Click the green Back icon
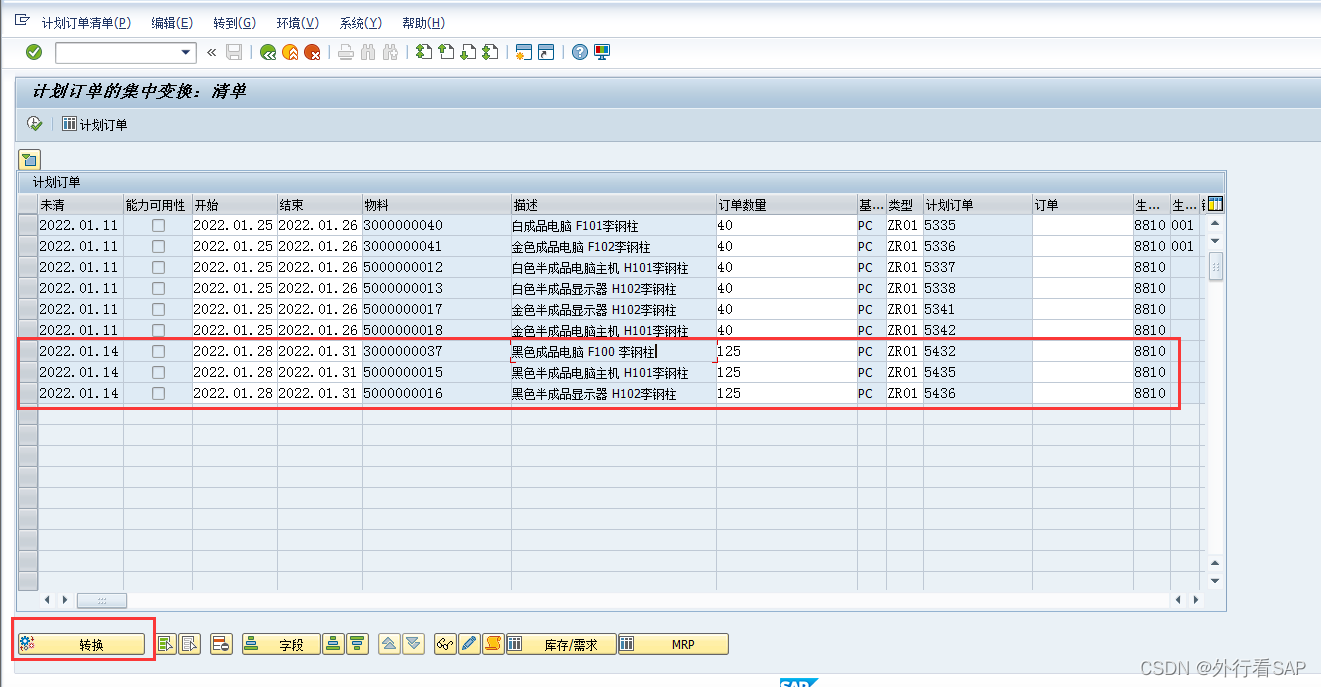1321x687 pixels. coord(267,52)
